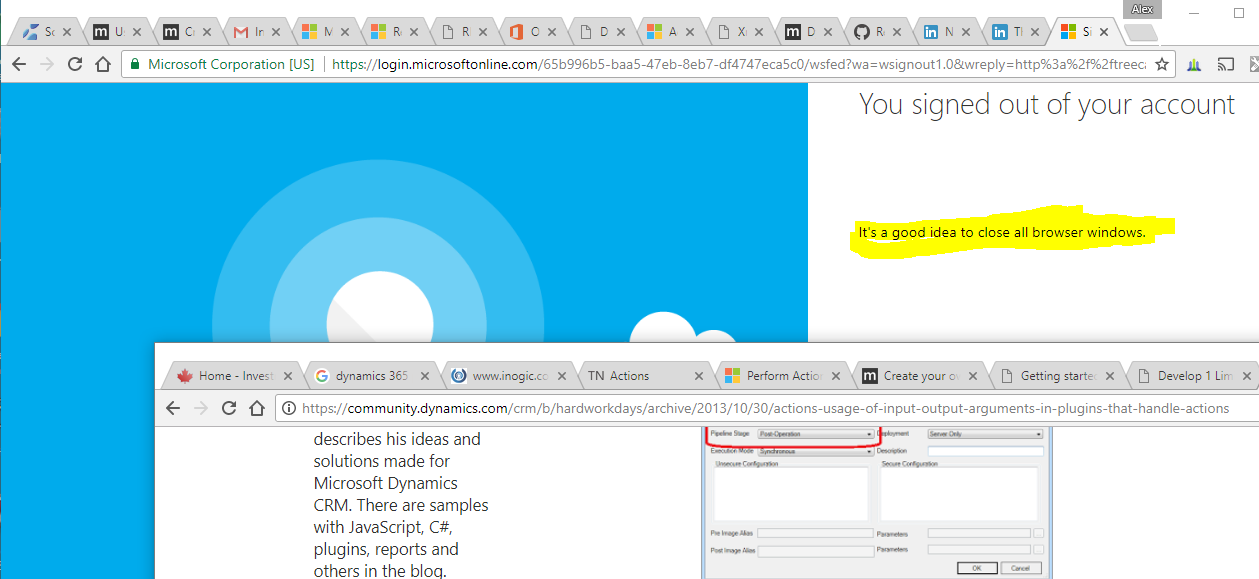Image resolution: width=1259 pixels, height=579 pixels.
Task: Close the active sign-out tab labeled Si
Action: [x=1104, y=33]
